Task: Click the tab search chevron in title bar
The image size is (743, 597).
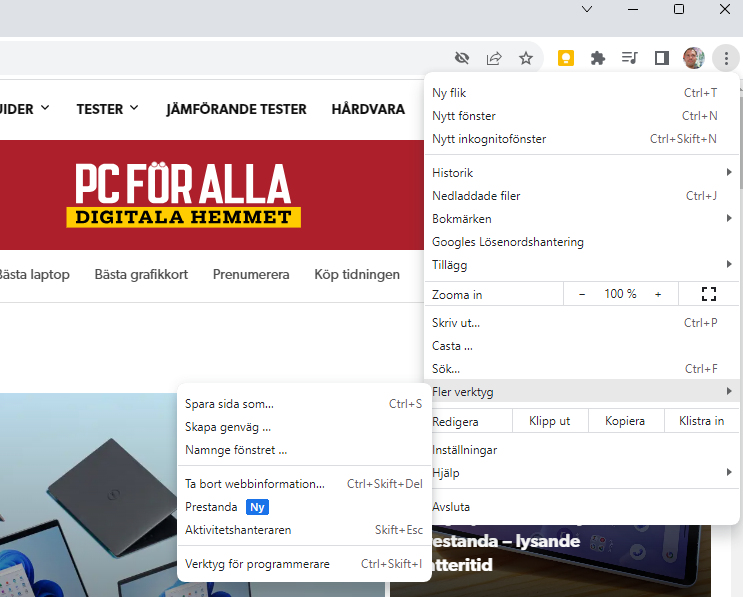Action: click(587, 9)
